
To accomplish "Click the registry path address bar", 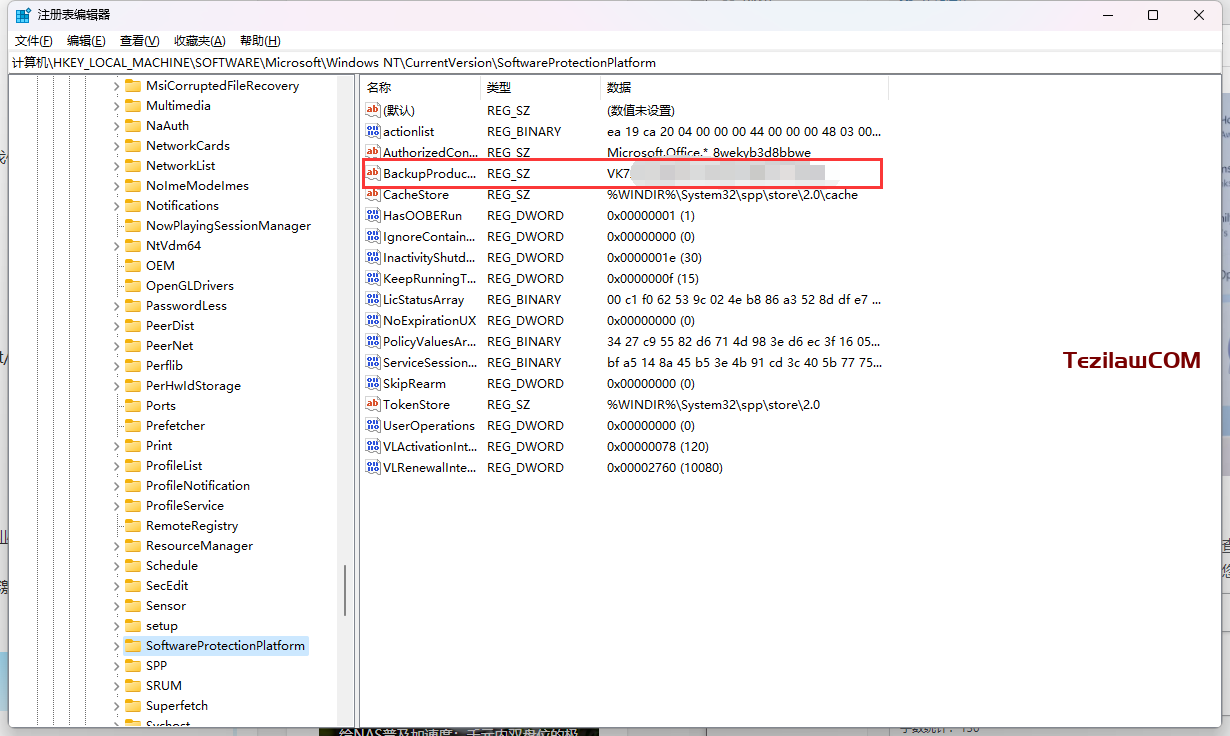I will tap(615, 62).
